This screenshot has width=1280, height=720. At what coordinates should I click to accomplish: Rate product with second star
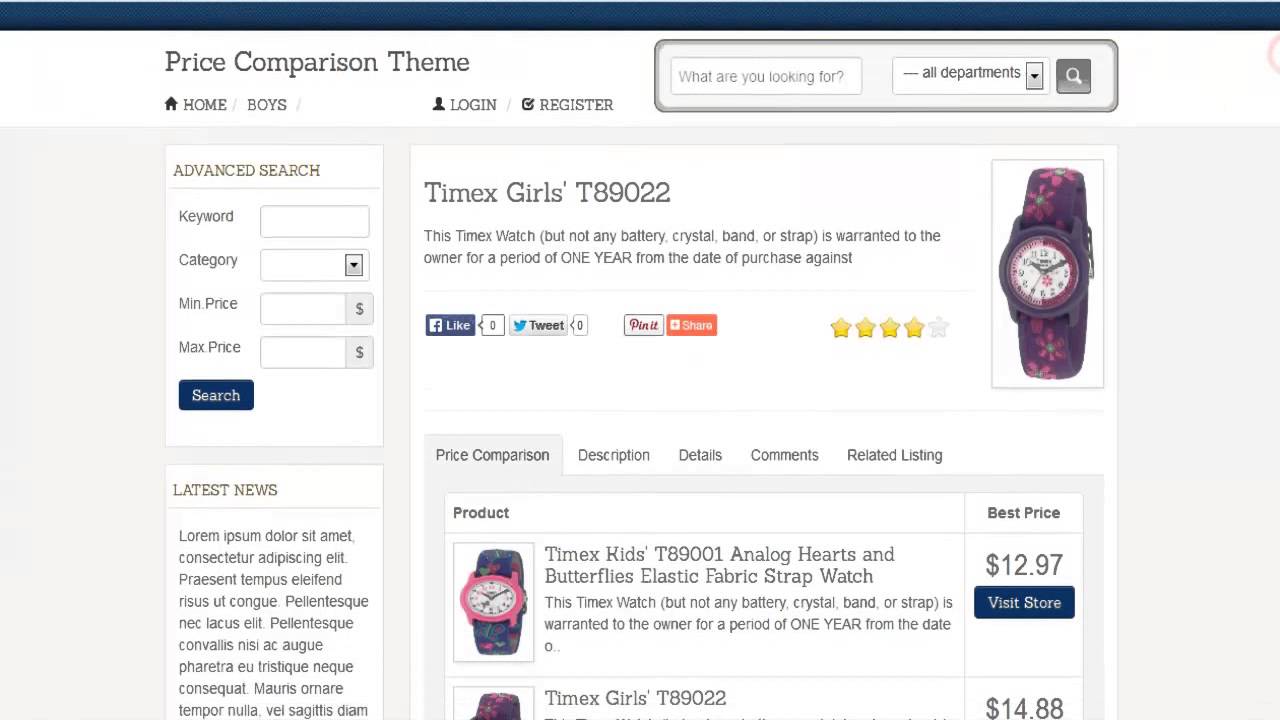(865, 328)
